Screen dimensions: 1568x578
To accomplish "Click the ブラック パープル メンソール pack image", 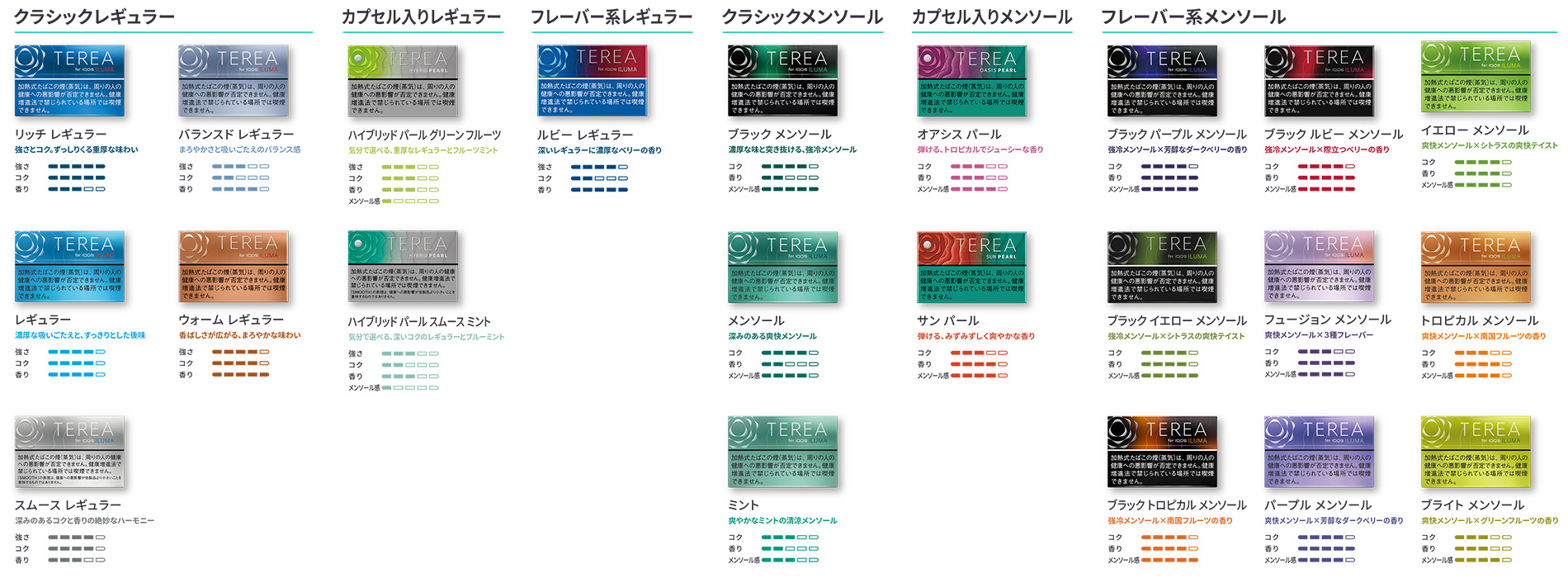I will click(1163, 81).
